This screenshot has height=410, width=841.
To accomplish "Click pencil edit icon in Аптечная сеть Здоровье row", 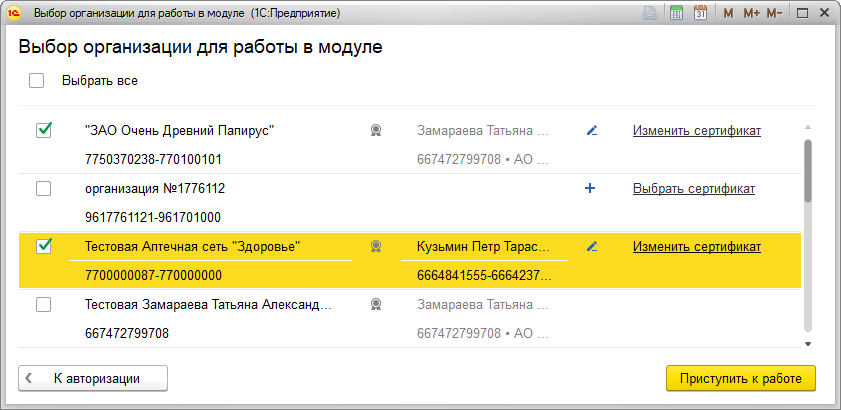I will pos(591,246).
